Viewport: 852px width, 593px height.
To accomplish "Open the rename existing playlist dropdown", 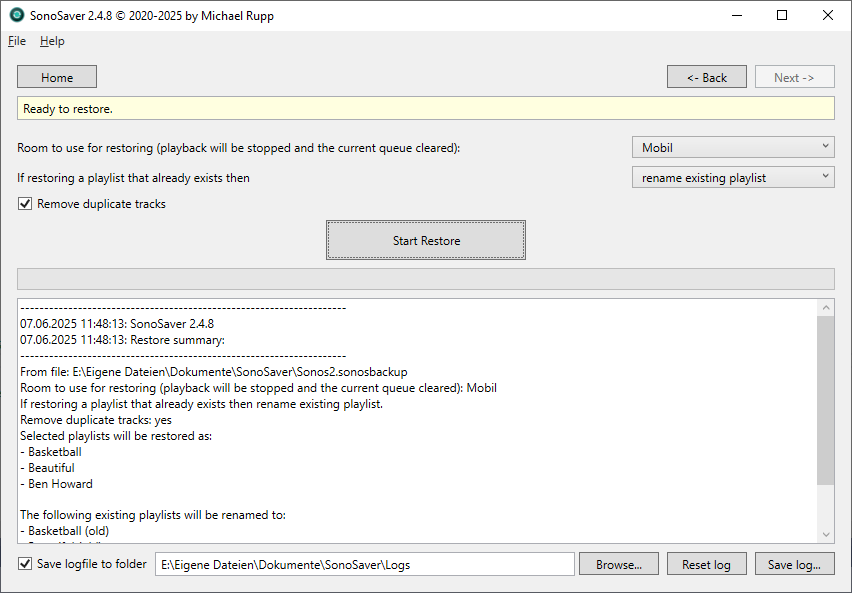I will (732, 176).
